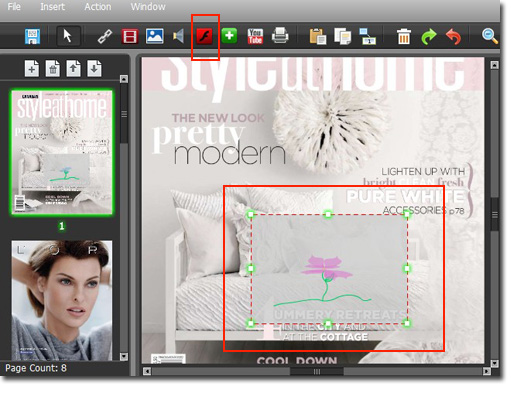The width and height of the screenshot is (526, 400).
Task: Move page up in thumbnail panel
Action: click(x=73, y=68)
